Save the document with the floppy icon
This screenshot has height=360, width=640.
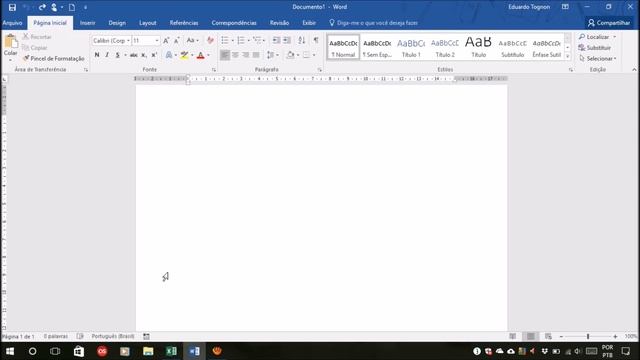coord(12,7)
